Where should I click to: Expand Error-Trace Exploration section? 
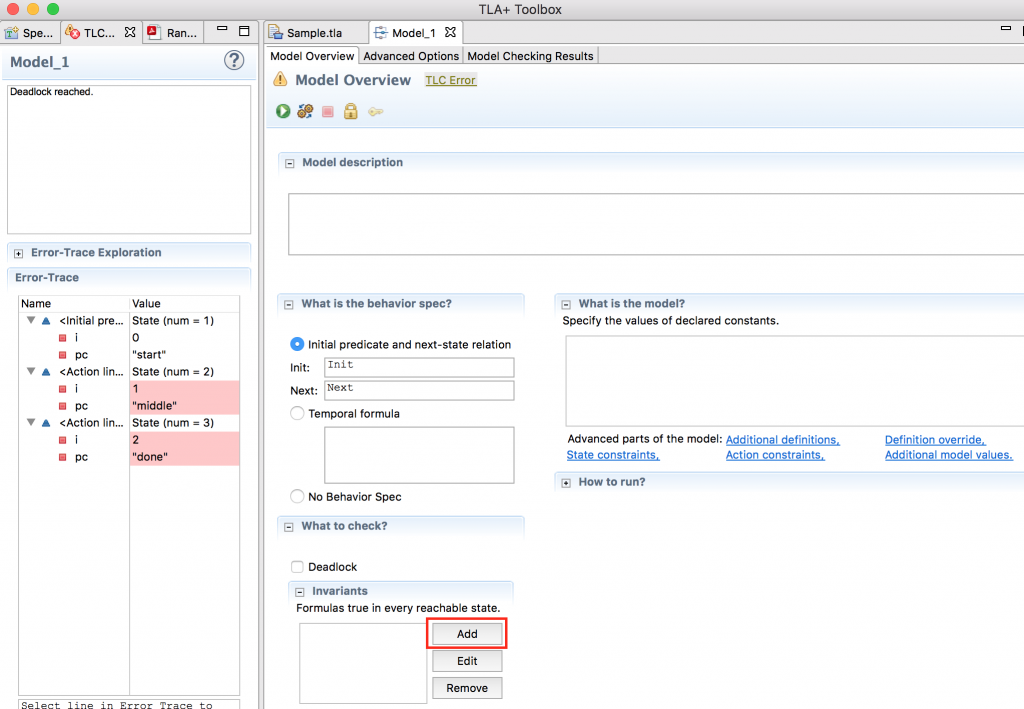[18, 253]
